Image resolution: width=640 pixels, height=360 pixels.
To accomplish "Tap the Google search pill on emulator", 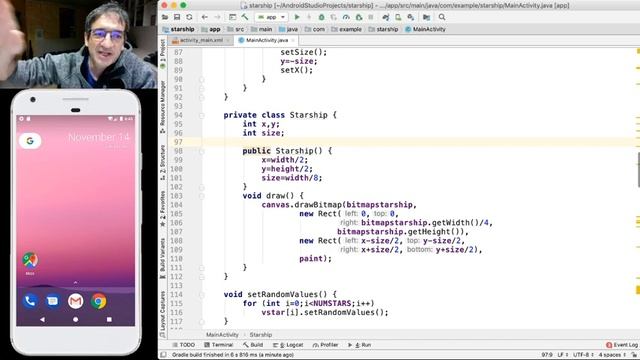I will click(30, 141).
